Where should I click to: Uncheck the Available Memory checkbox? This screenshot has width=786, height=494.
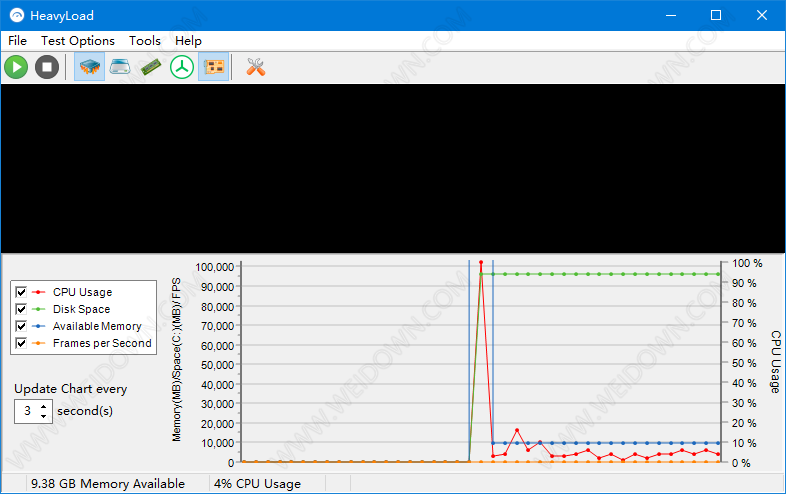point(21,326)
